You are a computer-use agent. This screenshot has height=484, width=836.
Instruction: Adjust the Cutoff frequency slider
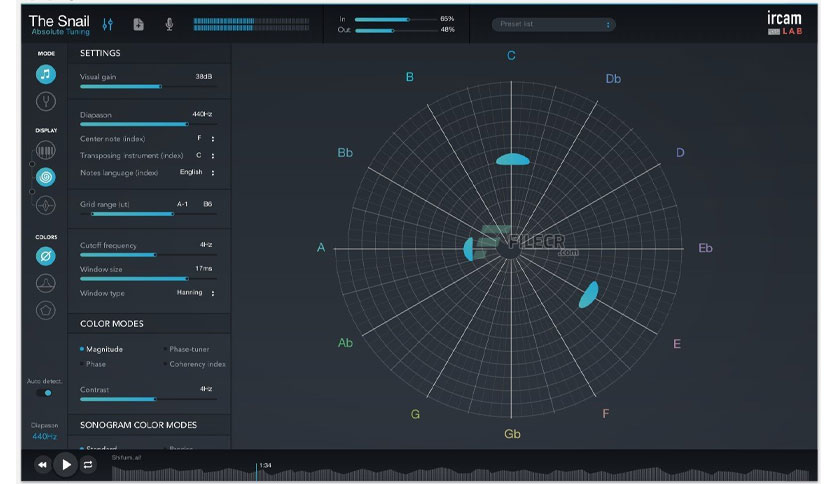click(148, 255)
